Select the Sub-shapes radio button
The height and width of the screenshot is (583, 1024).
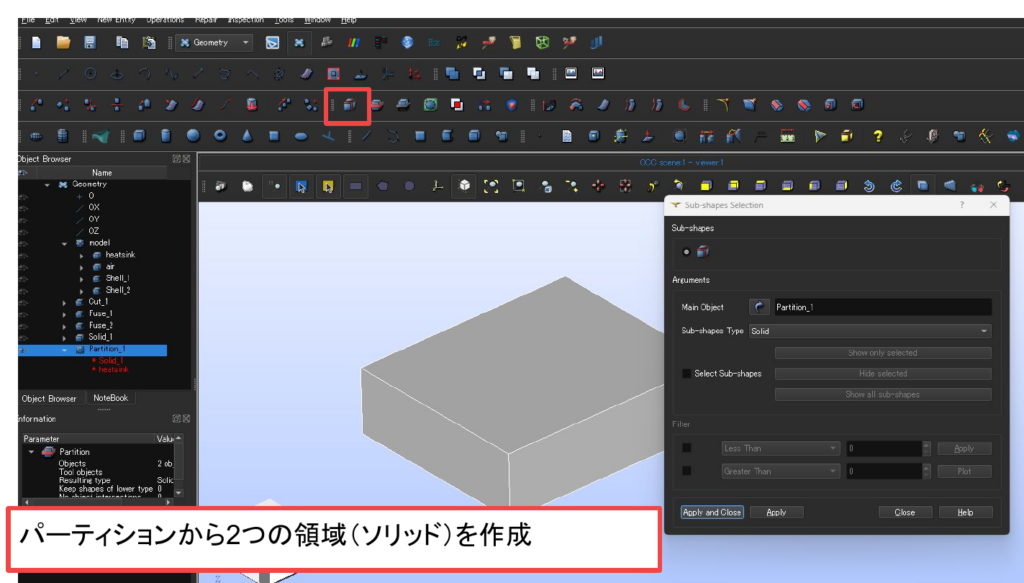pos(686,252)
